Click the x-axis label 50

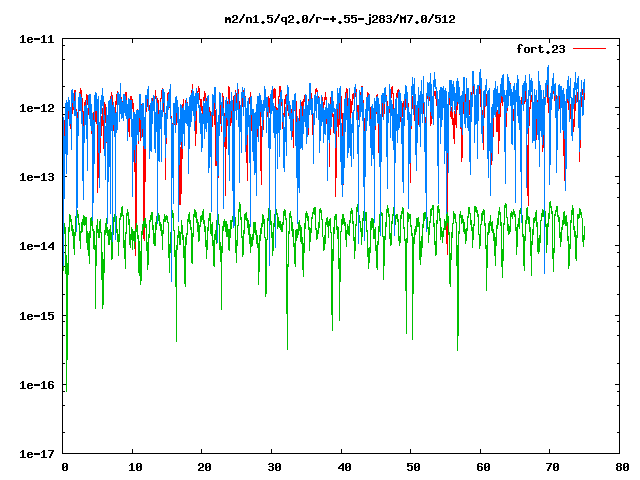(x=413, y=467)
